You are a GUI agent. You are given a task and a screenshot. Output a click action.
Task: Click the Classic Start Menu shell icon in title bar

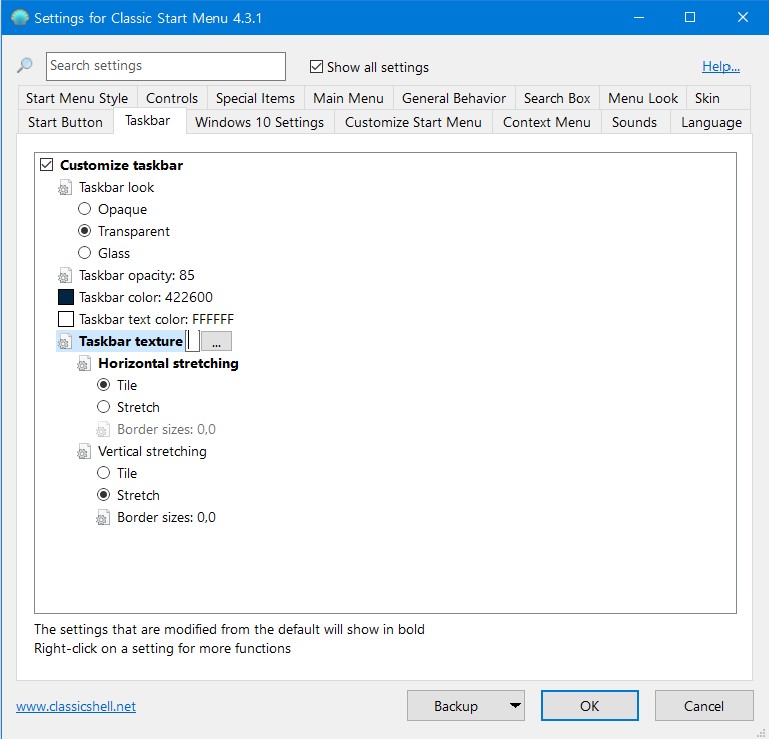coord(20,18)
